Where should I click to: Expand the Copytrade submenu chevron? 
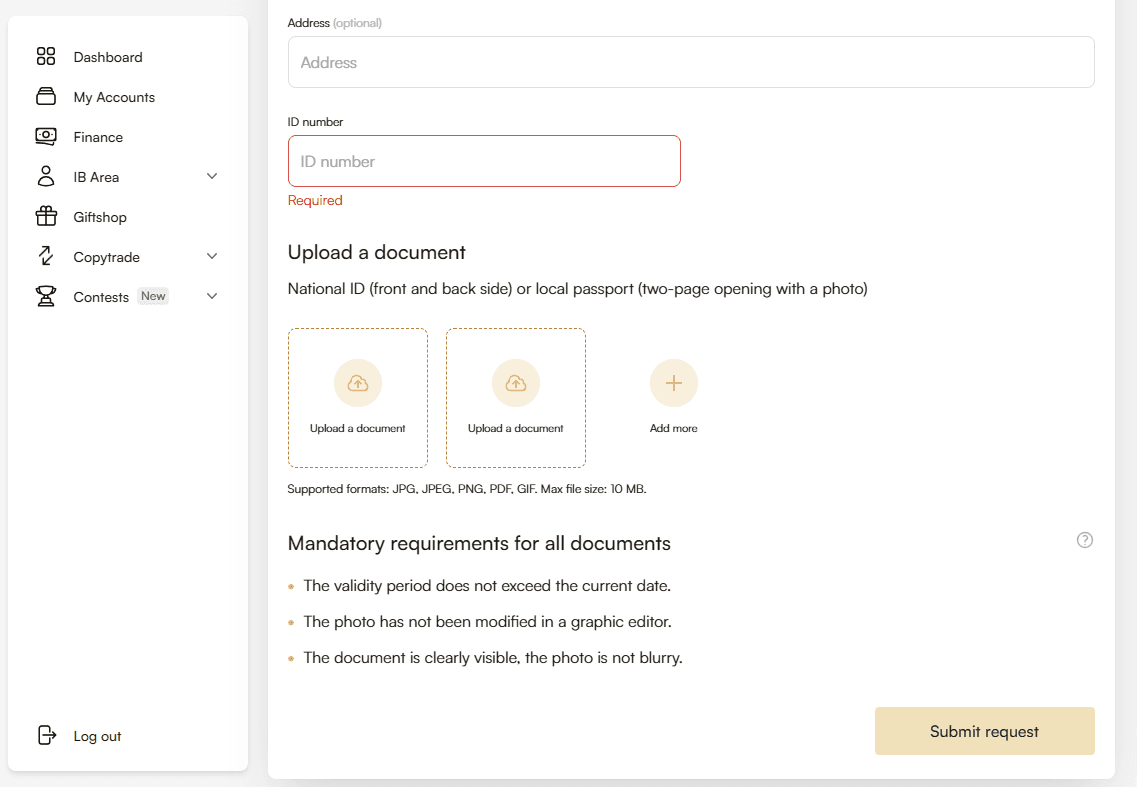[x=212, y=257]
